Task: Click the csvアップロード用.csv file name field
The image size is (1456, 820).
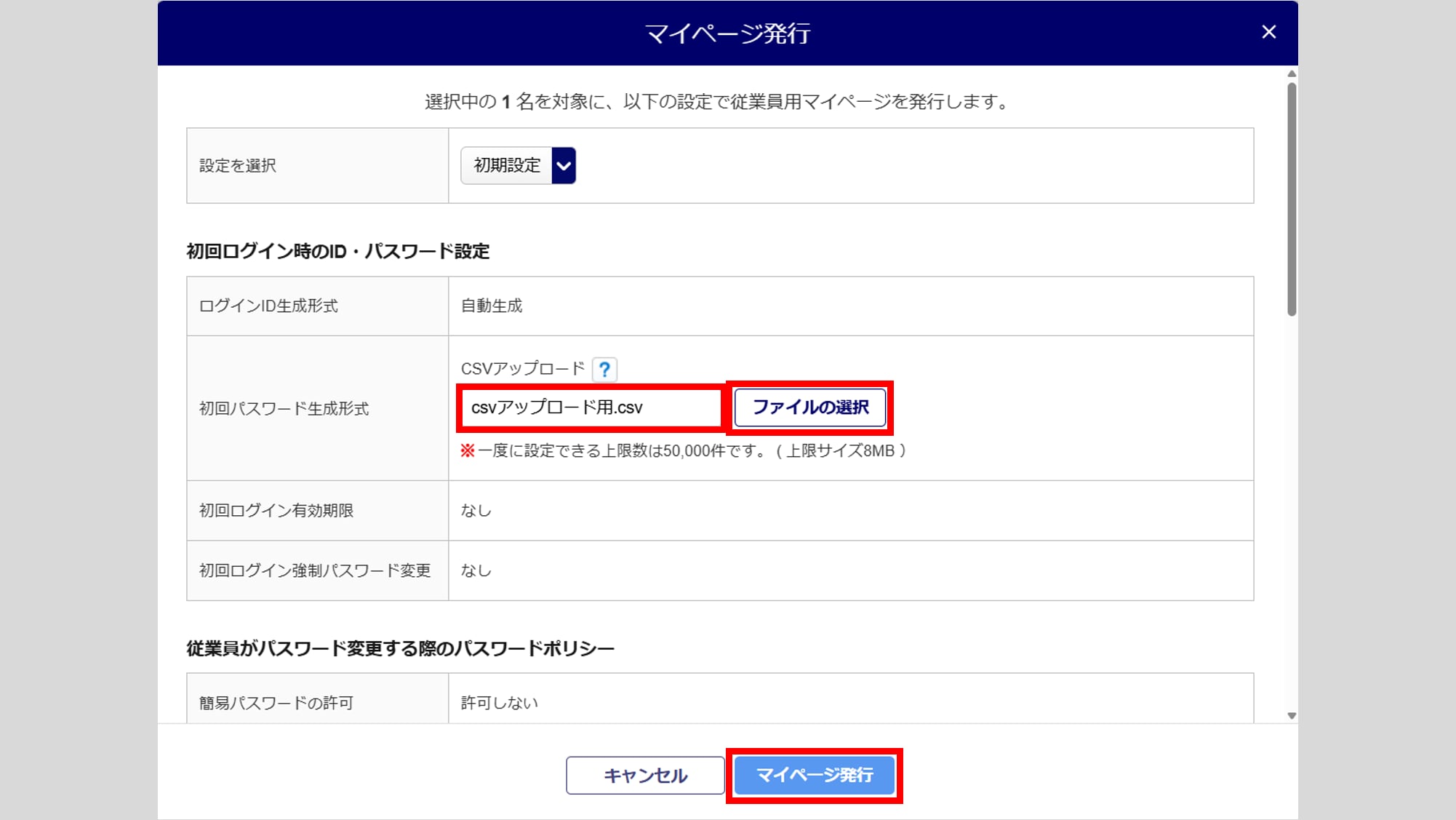Action: 590,407
